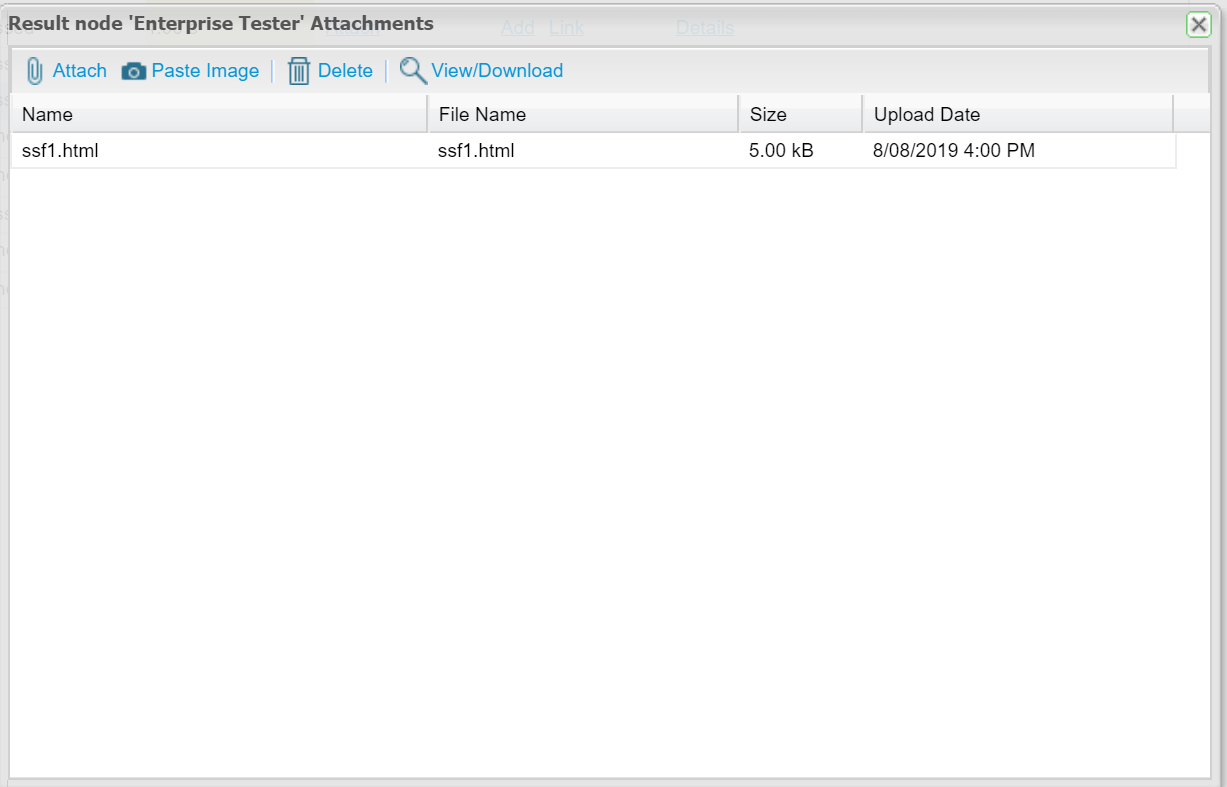1227x787 pixels.
Task: Select ssf1.html in the Name column
Action: point(60,151)
